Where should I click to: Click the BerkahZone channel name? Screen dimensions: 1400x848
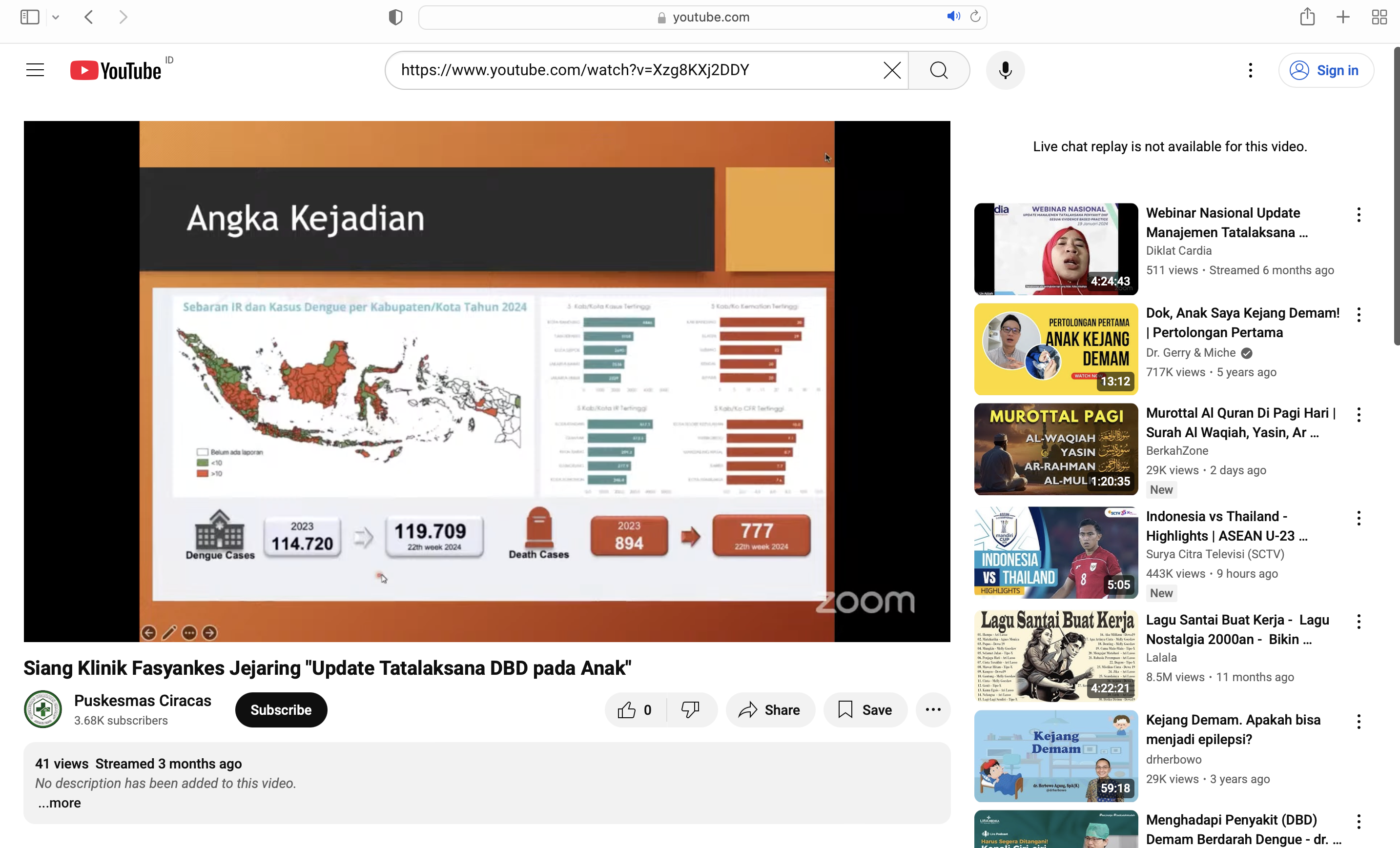tap(1177, 450)
